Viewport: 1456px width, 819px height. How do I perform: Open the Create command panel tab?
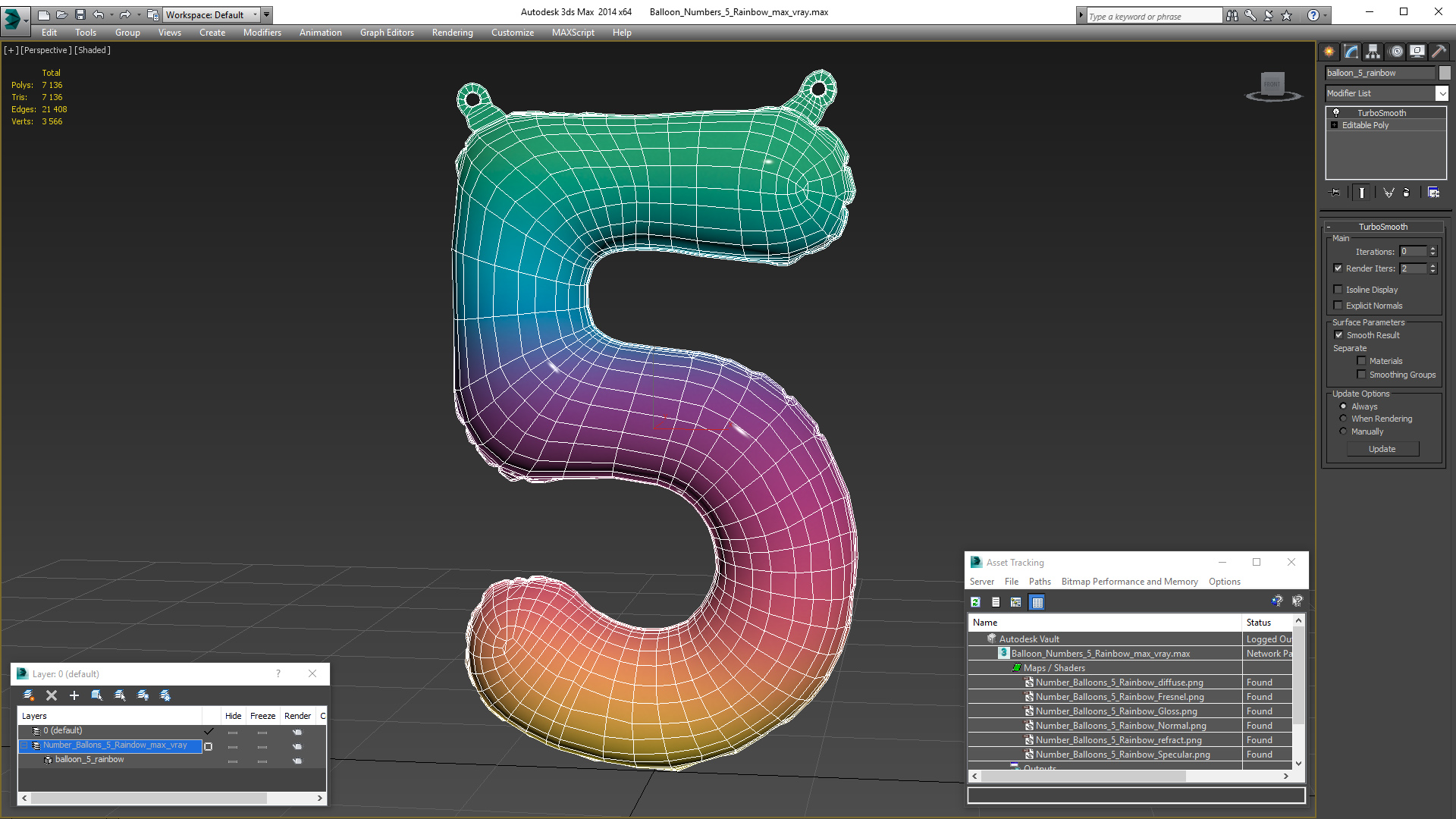tap(1329, 52)
